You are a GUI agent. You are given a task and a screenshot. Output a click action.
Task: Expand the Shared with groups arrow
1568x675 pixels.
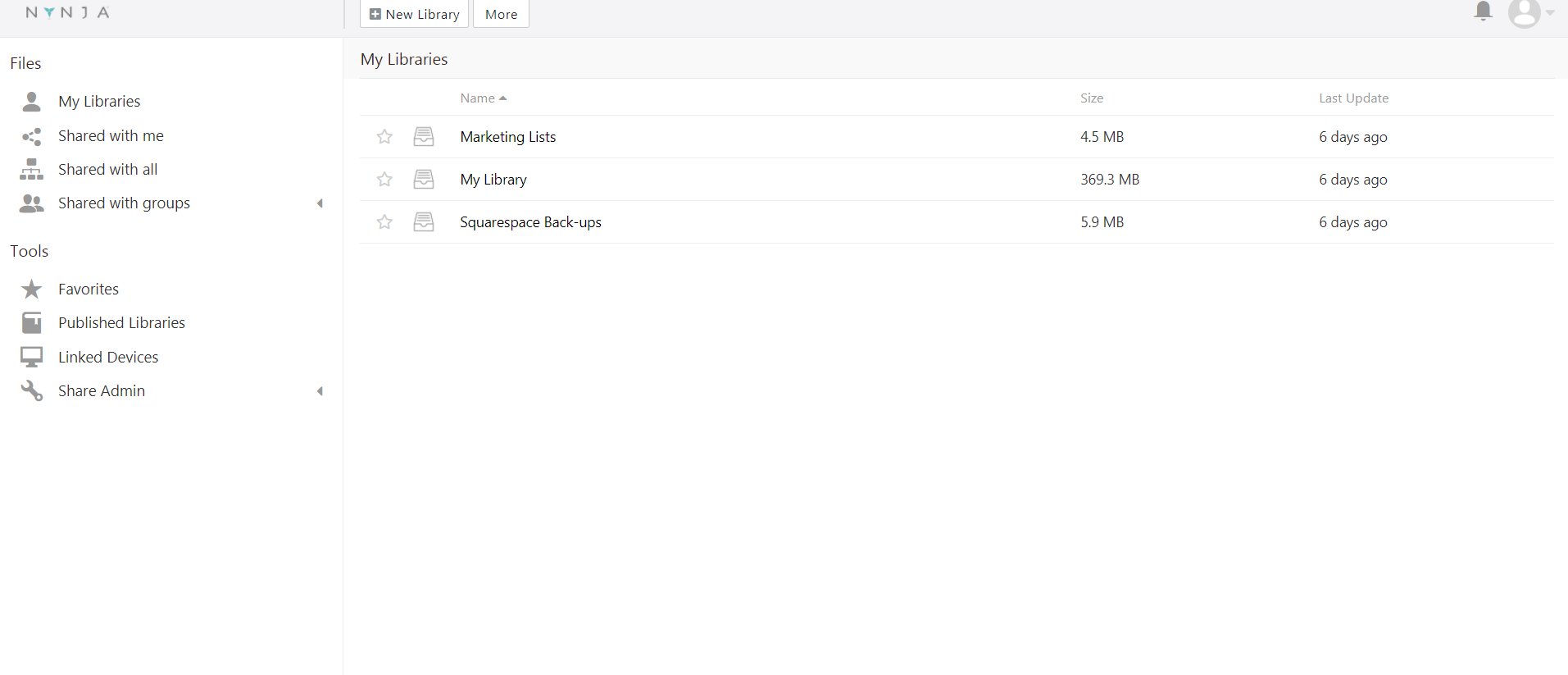click(x=320, y=203)
